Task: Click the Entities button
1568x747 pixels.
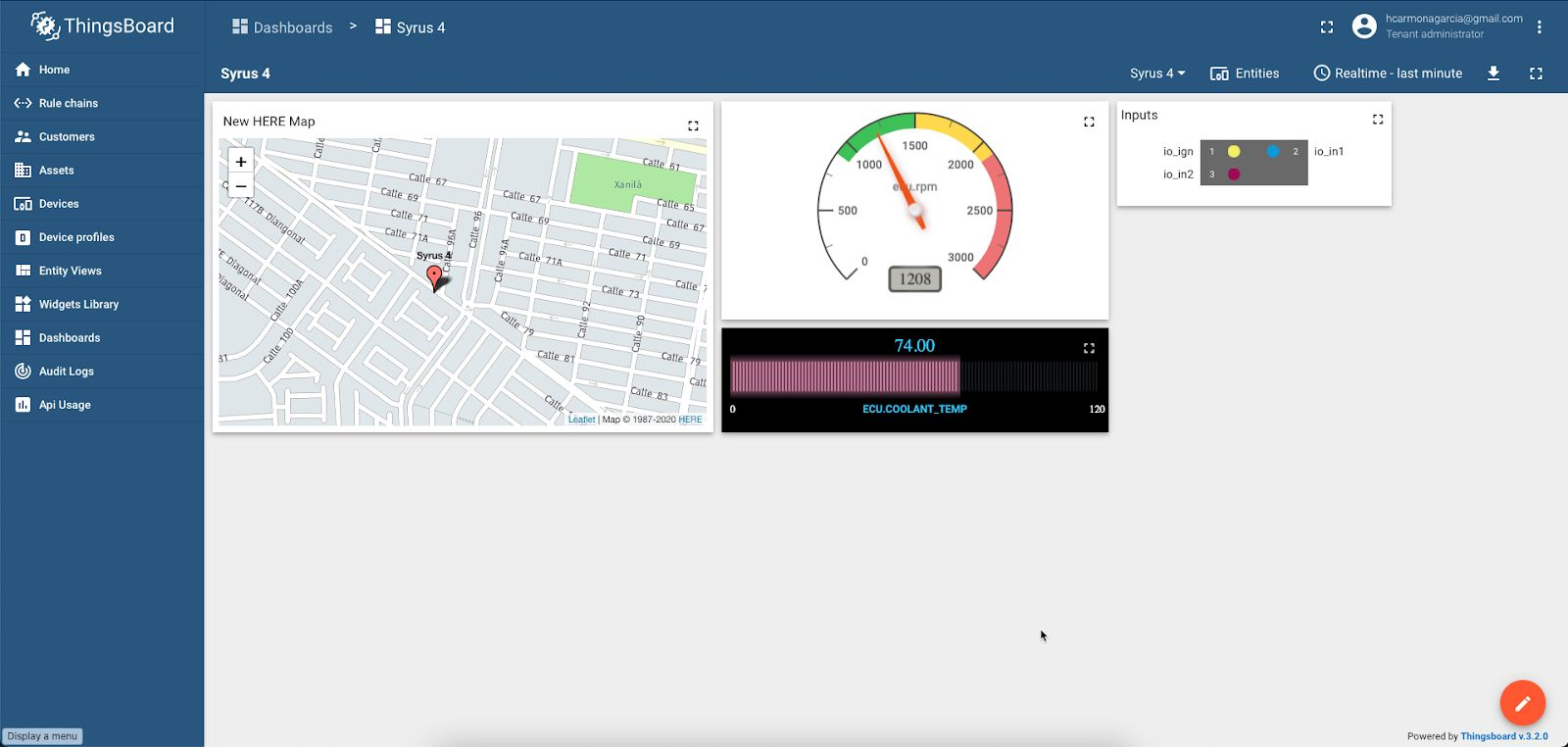Action: tap(1245, 74)
